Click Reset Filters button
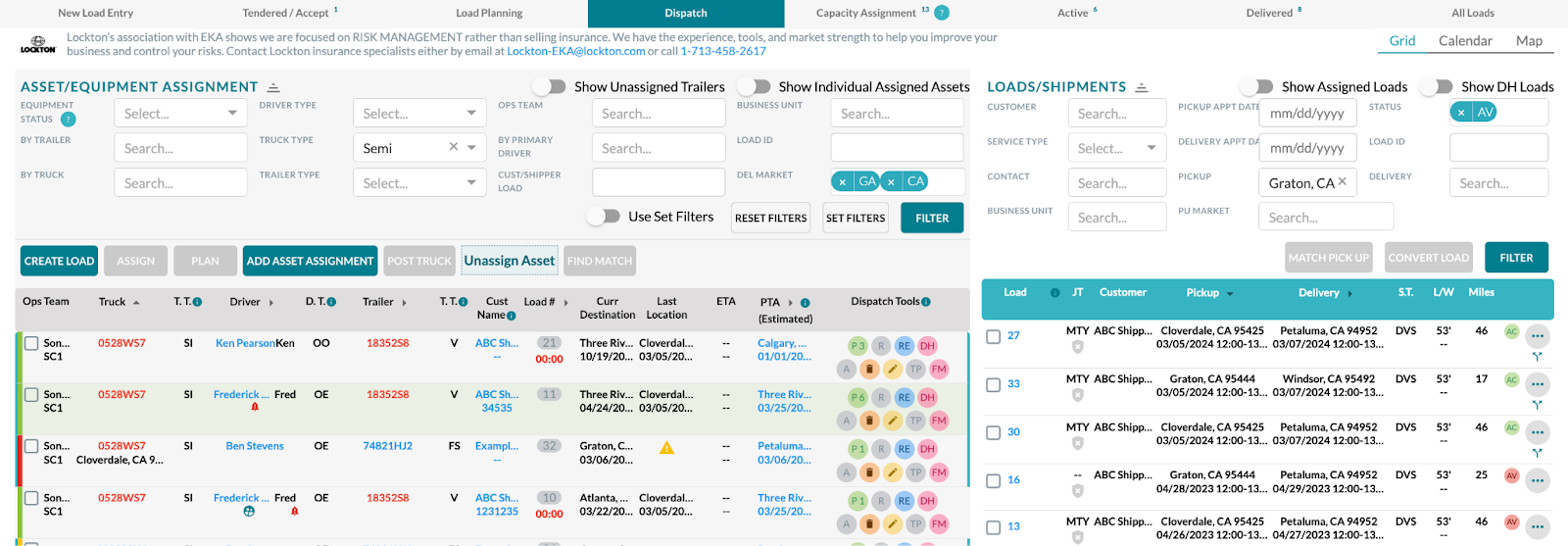1568x546 pixels. pos(771,218)
